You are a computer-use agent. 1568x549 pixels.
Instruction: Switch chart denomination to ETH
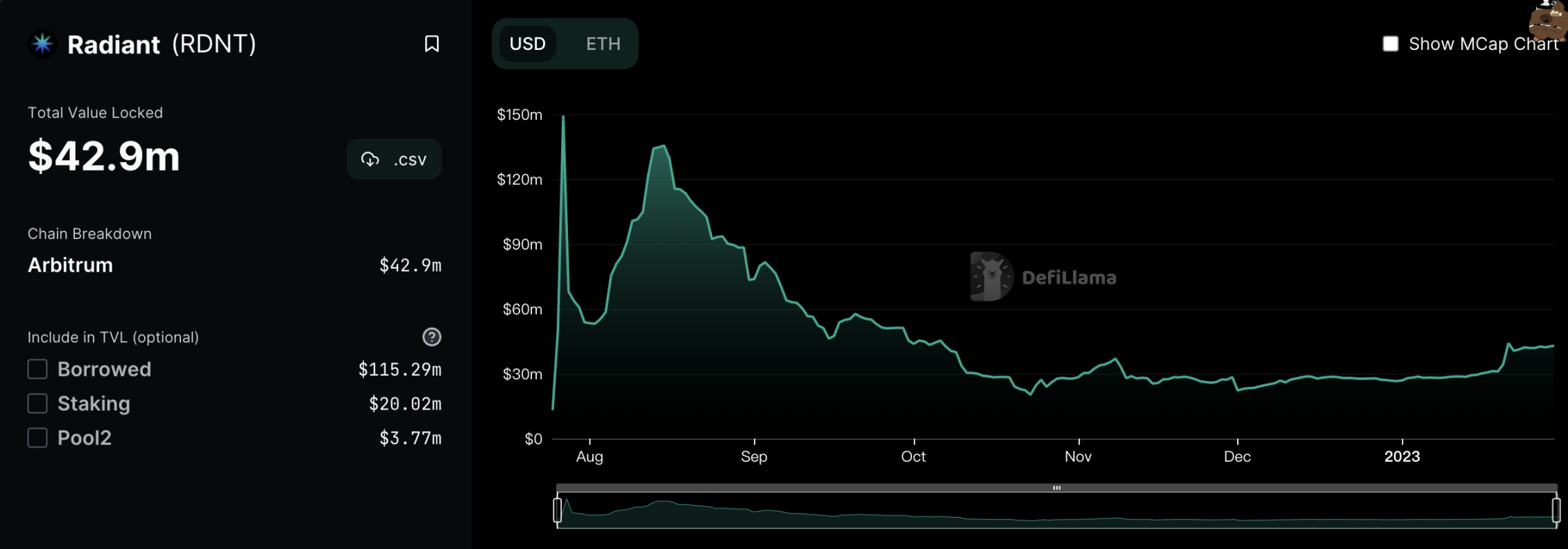603,44
